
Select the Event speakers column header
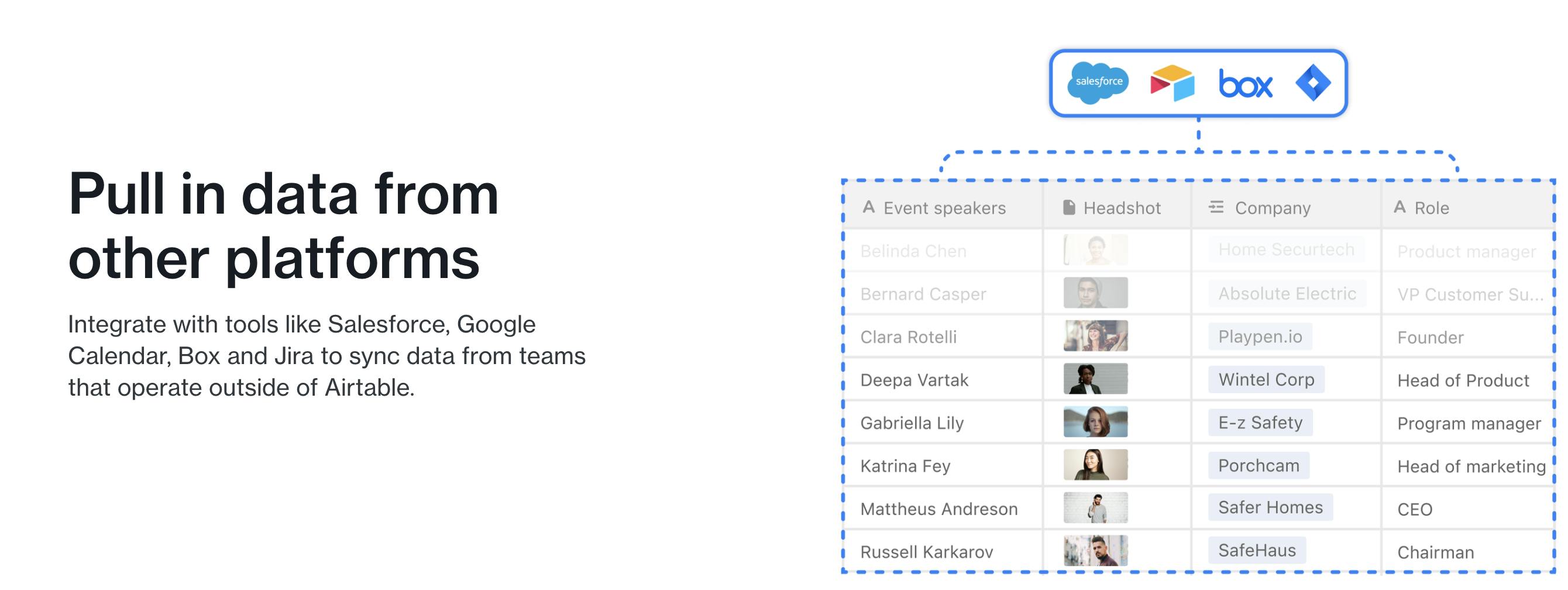point(944,208)
